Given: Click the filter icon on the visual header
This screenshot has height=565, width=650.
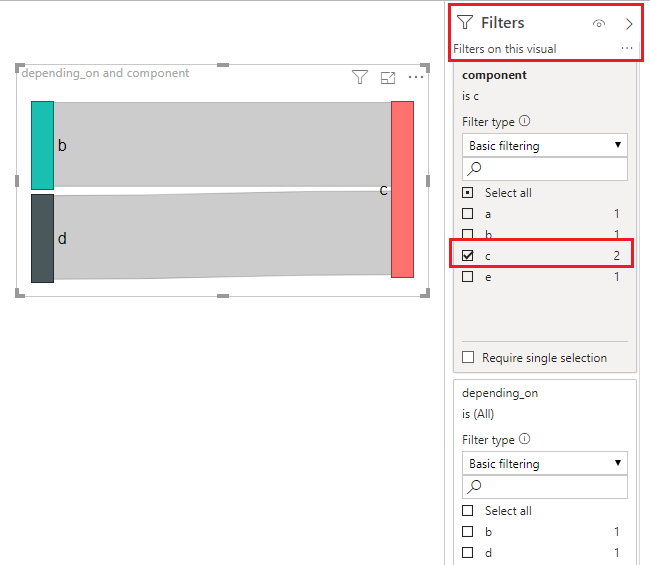Looking at the screenshot, I should tap(359, 77).
